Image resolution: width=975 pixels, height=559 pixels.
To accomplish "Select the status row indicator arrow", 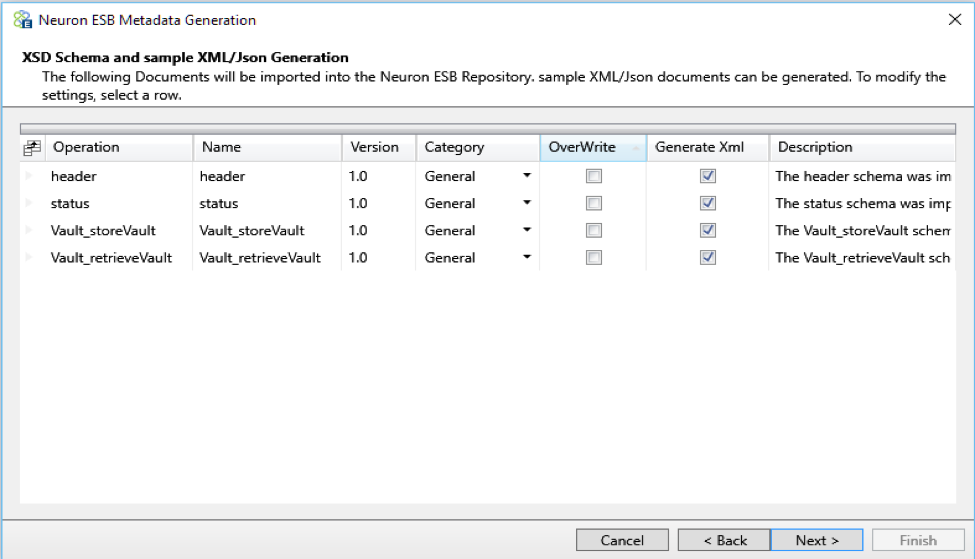I will click(x=29, y=203).
